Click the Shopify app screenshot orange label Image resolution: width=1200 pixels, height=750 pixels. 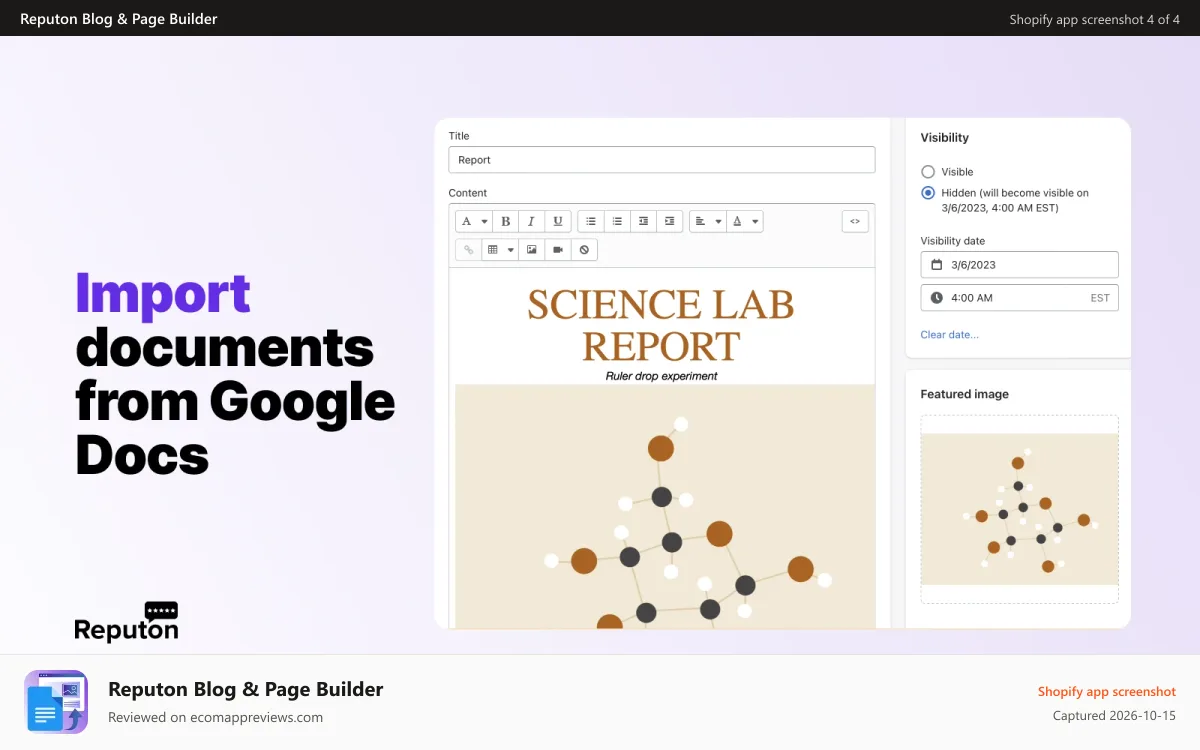click(x=1107, y=692)
